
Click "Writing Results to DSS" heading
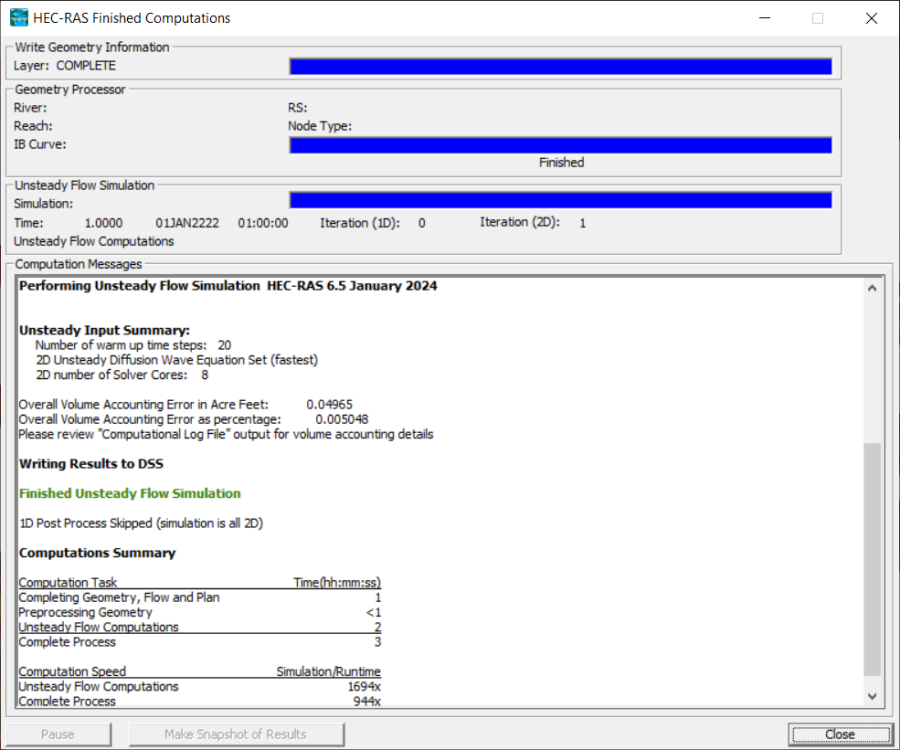point(91,464)
